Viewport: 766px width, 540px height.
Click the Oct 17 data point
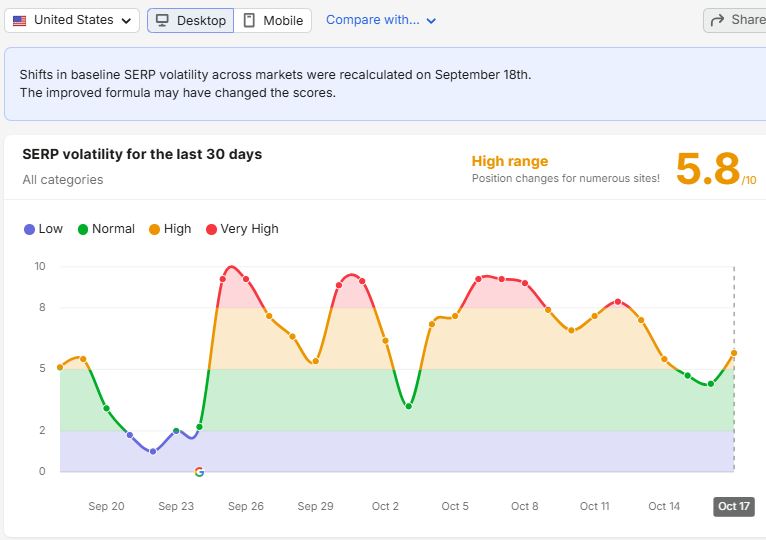point(734,353)
